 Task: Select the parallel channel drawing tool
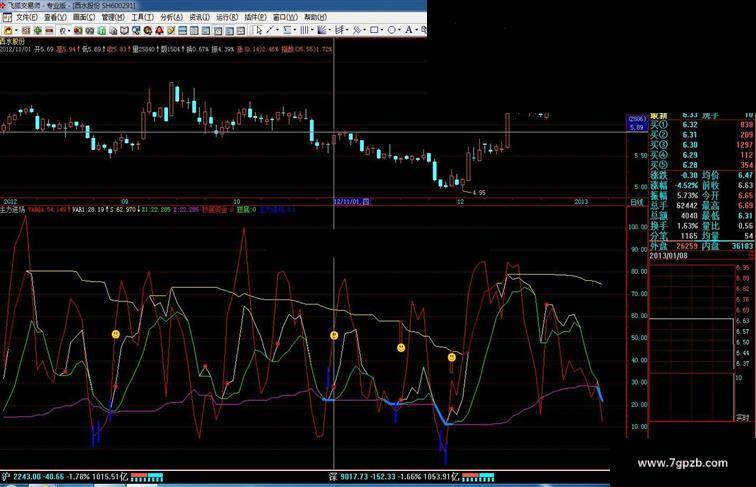(287, 30)
